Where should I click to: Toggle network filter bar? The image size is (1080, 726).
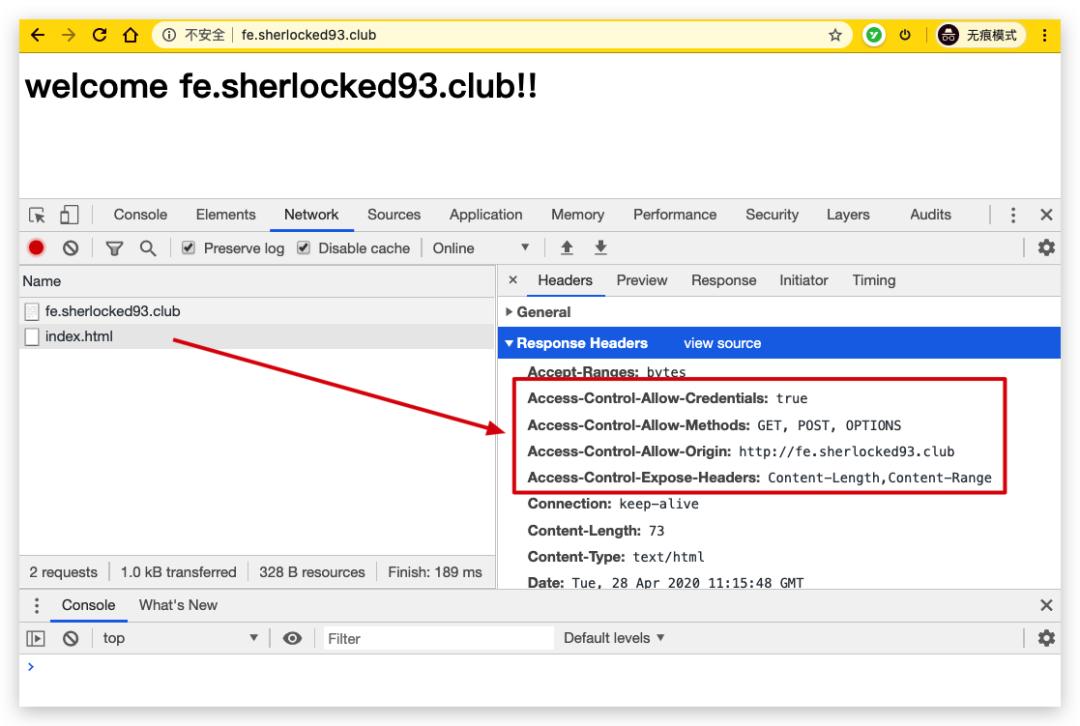tap(114, 248)
